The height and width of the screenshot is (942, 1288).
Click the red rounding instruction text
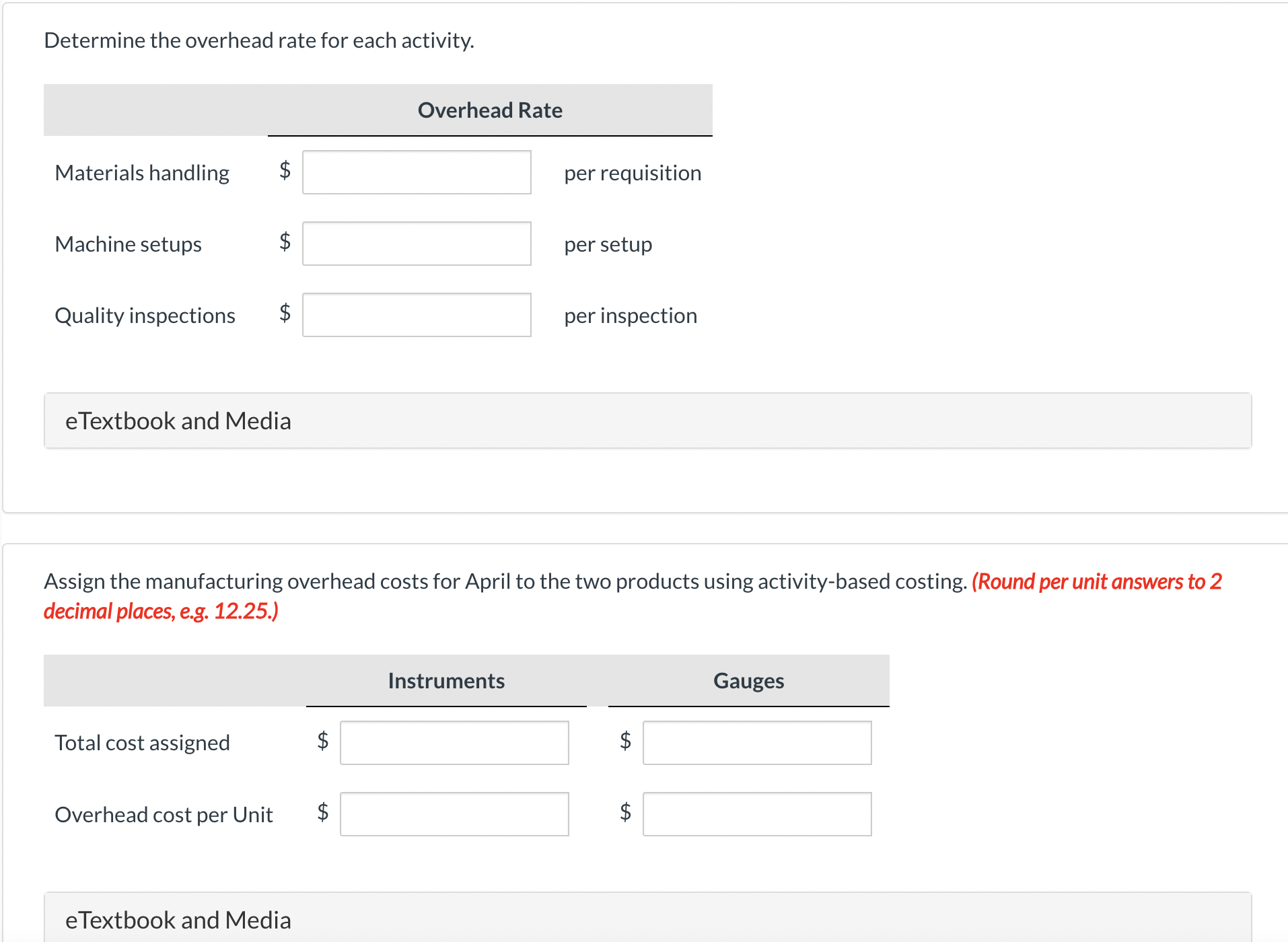coord(1096,581)
